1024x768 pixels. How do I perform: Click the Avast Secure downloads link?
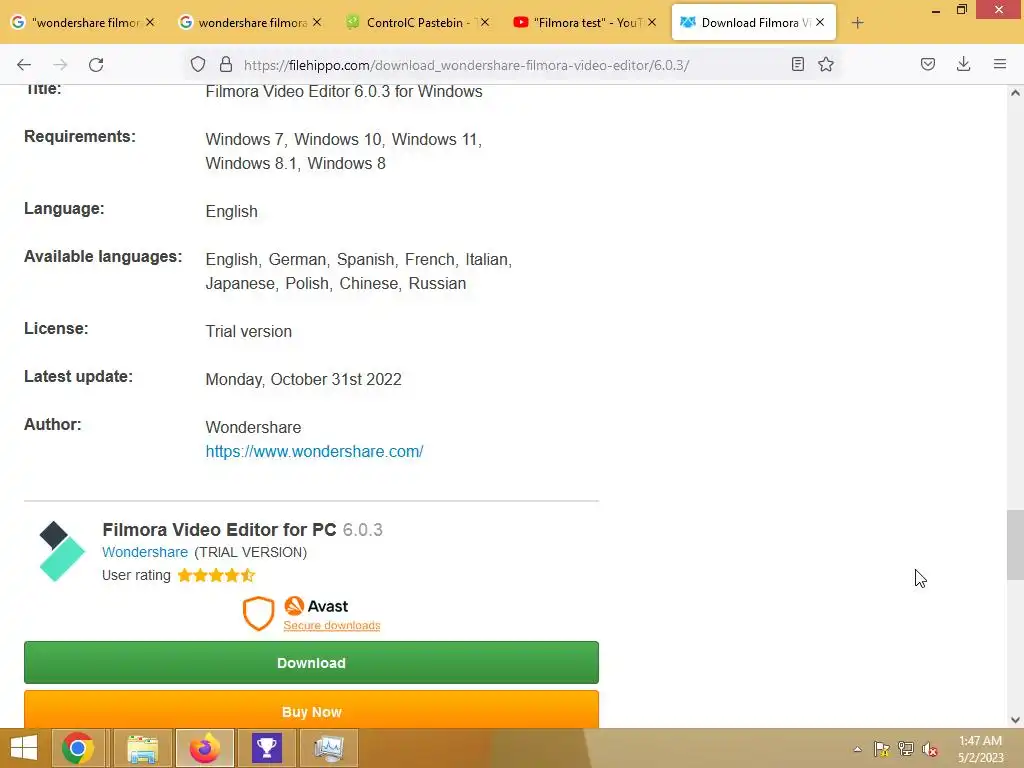332,625
